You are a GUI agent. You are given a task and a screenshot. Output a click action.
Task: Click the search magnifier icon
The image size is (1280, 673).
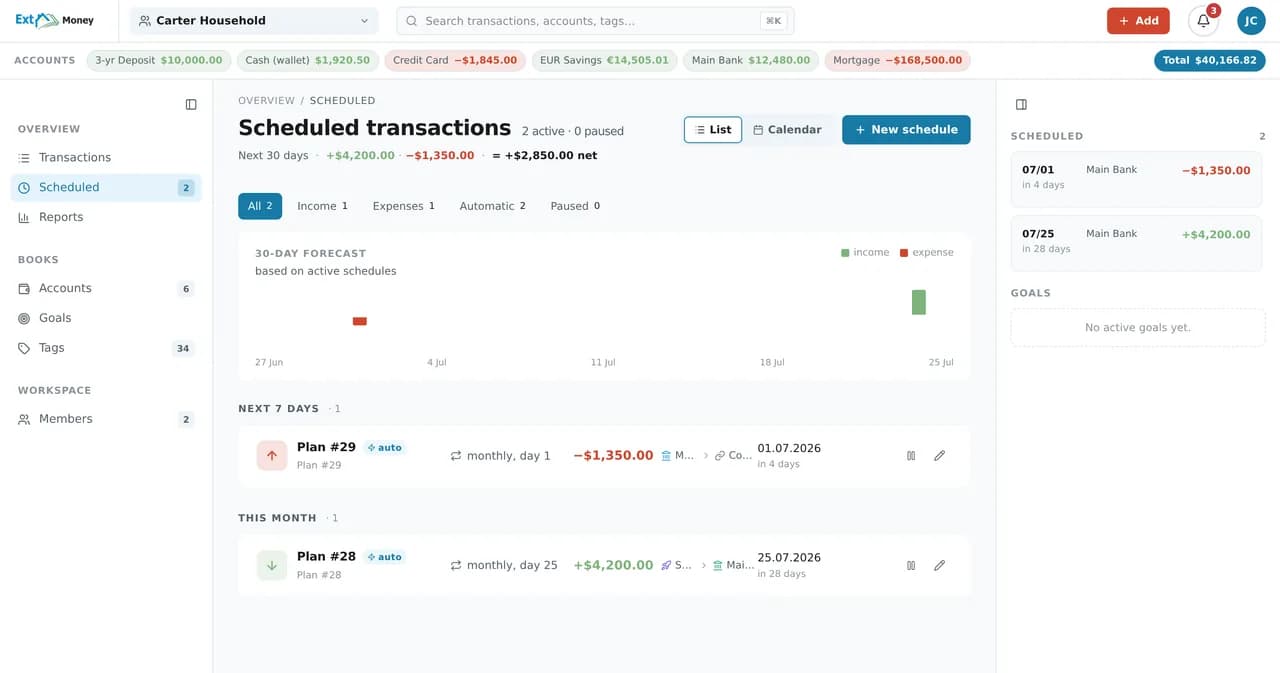(x=411, y=21)
